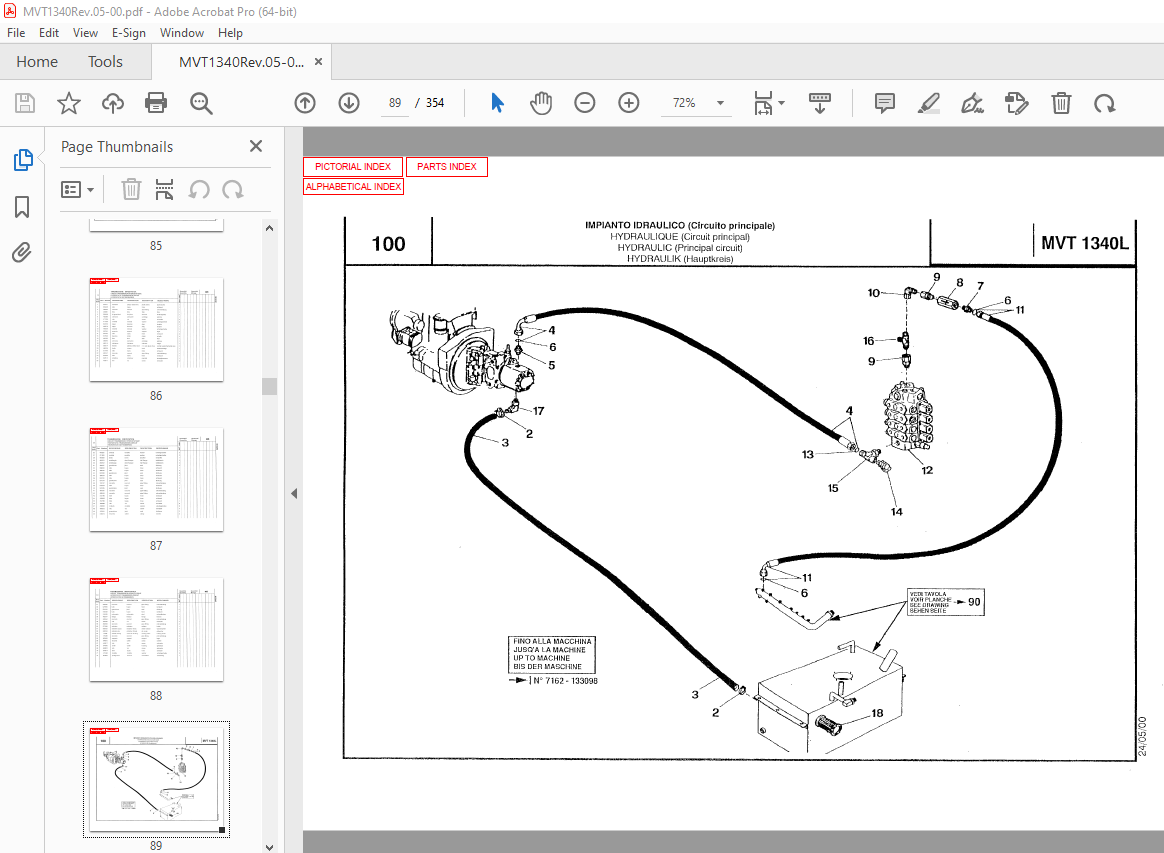Open the fit page options dropdown
Image resolution: width=1164 pixels, height=853 pixels.
click(x=768, y=103)
